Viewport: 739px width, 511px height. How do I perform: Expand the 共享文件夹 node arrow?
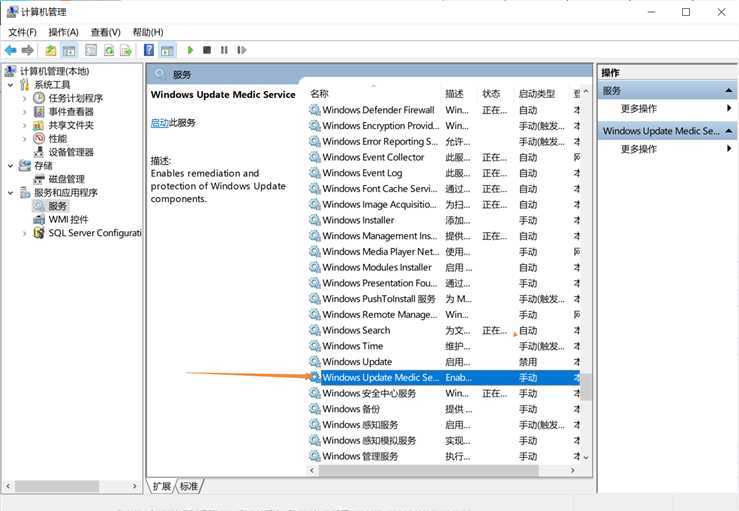(25, 125)
